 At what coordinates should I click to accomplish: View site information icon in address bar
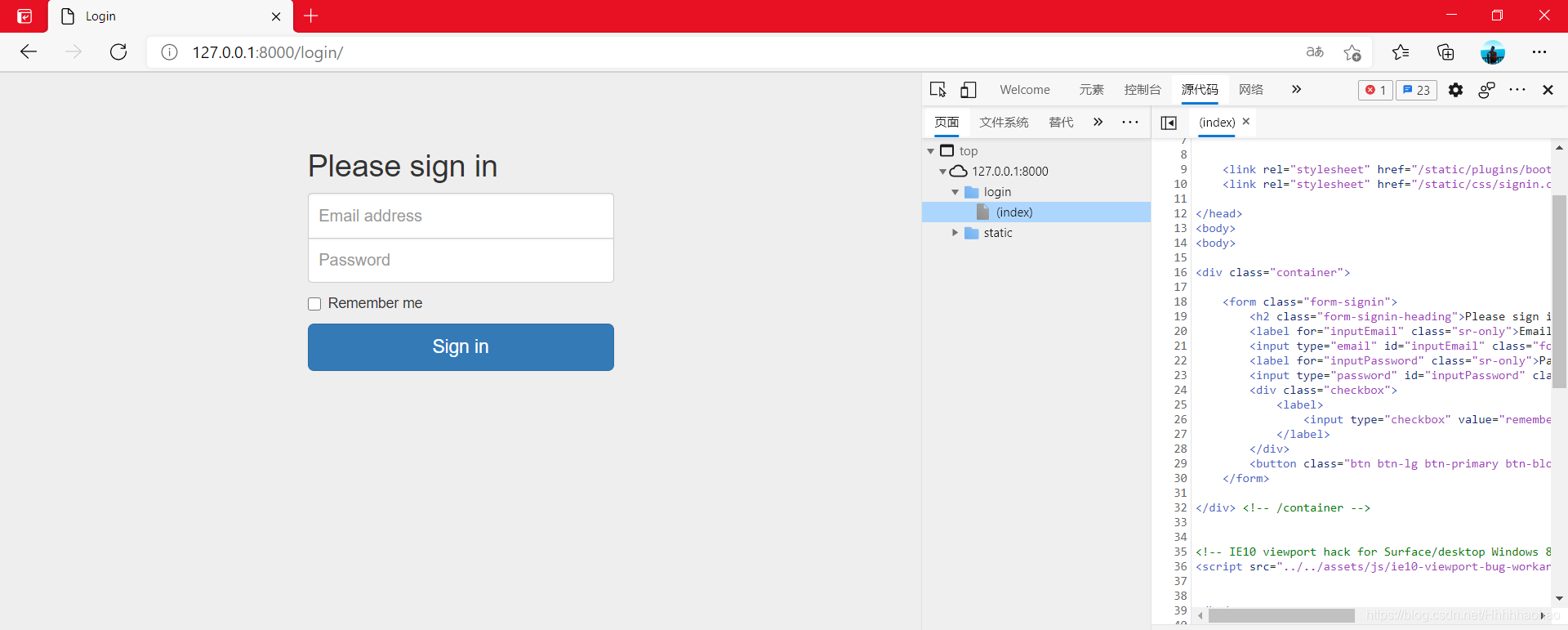click(x=169, y=52)
